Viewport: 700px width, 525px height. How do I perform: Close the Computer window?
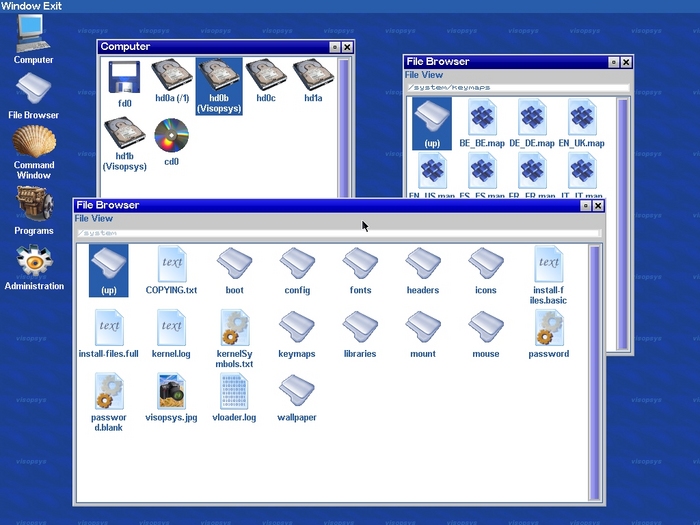(x=347, y=47)
